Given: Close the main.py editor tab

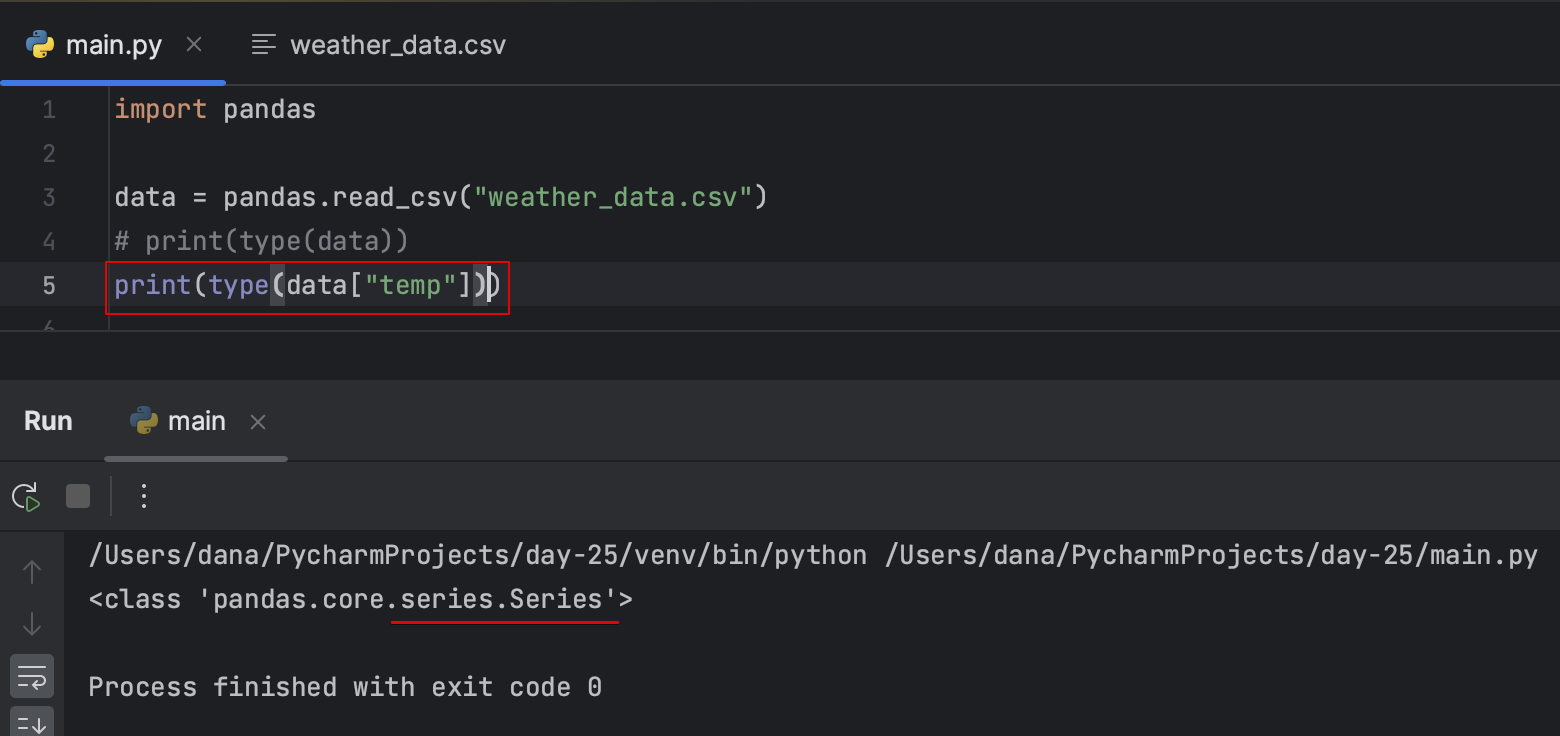Looking at the screenshot, I should pyautogui.click(x=195, y=45).
